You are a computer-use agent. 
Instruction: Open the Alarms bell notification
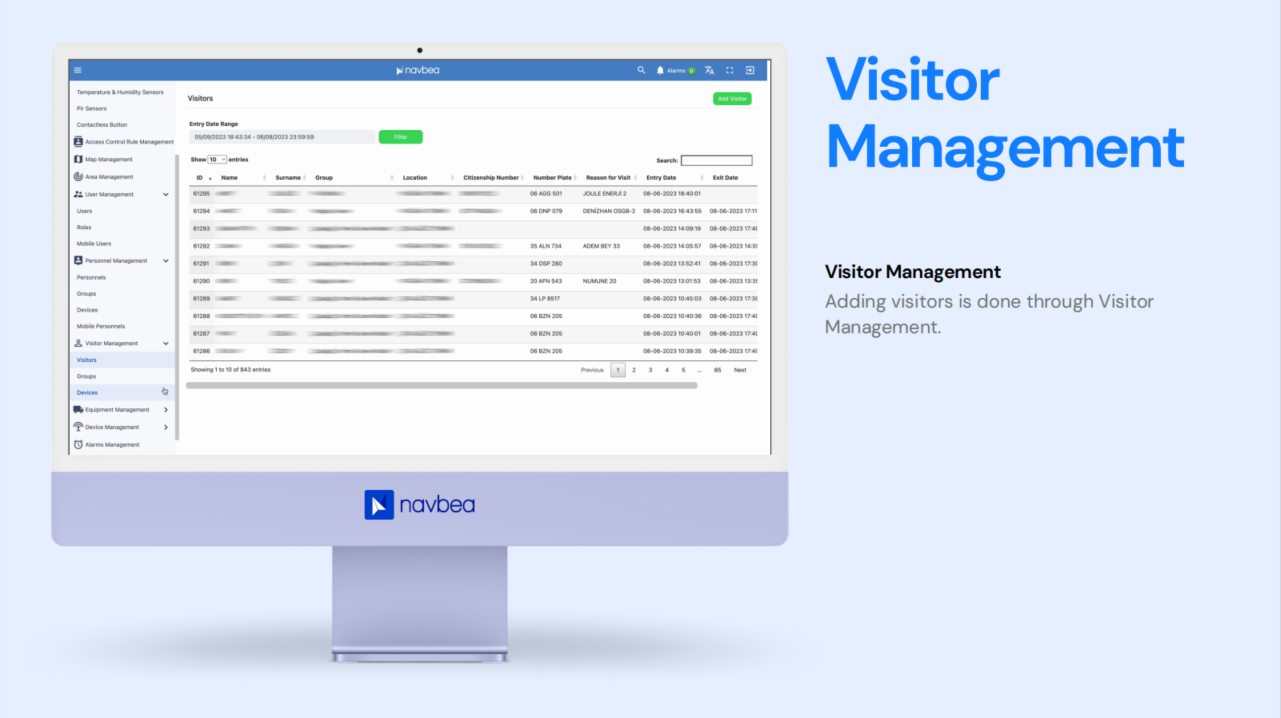click(x=661, y=70)
